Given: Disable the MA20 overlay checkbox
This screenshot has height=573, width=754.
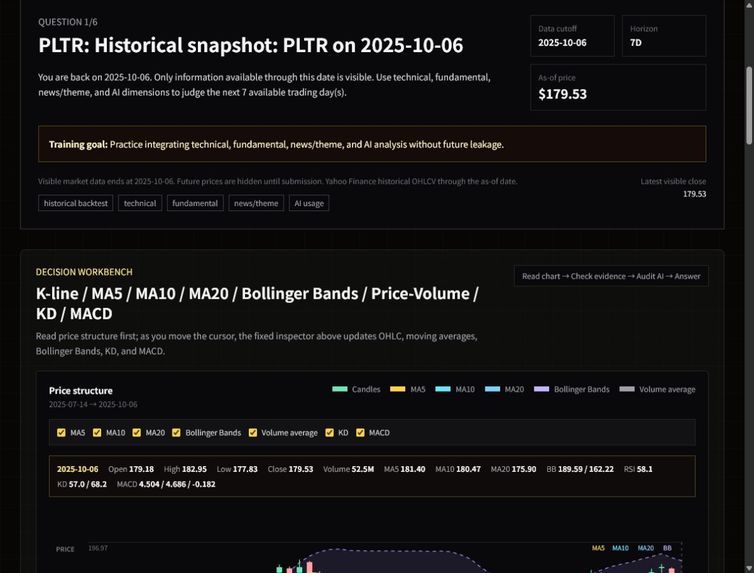Looking at the screenshot, I should (137, 433).
